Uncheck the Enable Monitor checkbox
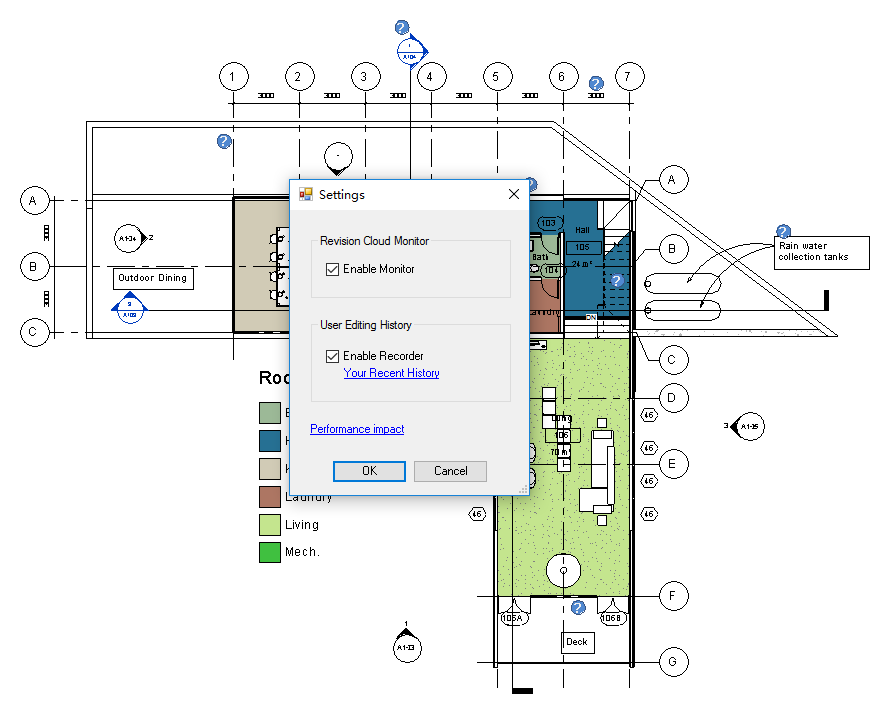890x714 pixels. [334, 269]
